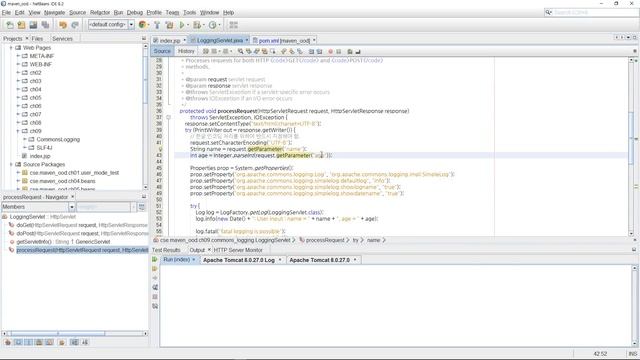Viewport: 640px width, 360px height.
Task: Click the Clean and Build Project icon
Action: click(169, 25)
